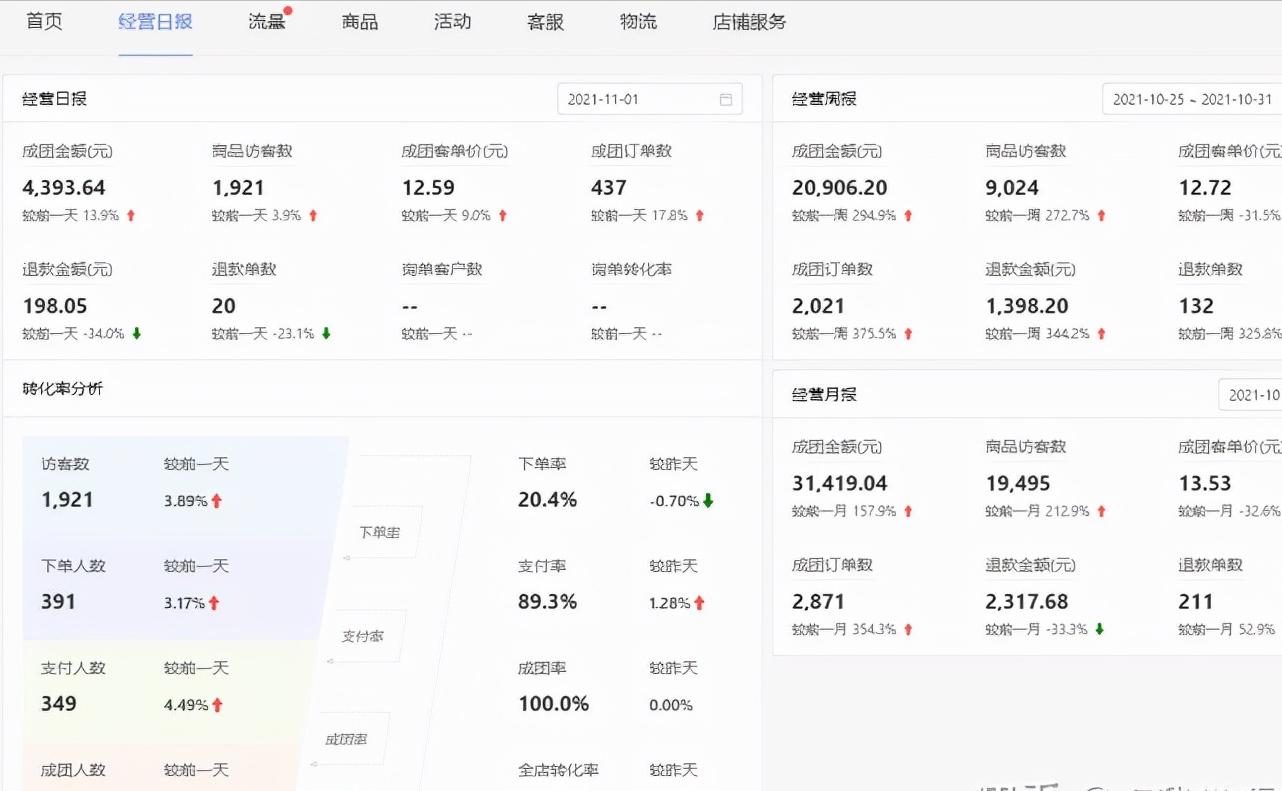Click the up arrow next to 375.5%
Image resolution: width=1282 pixels, height=791 pixels.
(x=908, y=333)
